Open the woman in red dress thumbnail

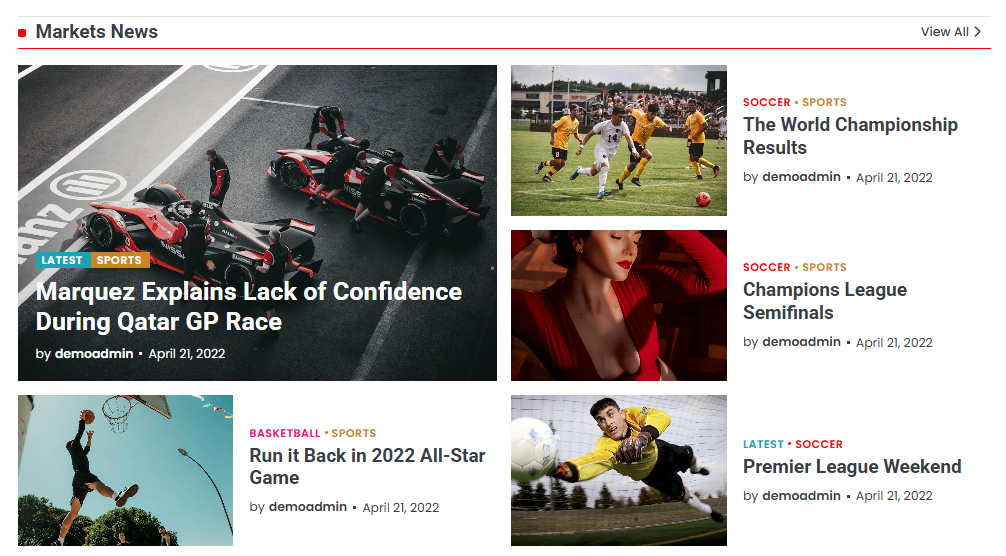618,305
